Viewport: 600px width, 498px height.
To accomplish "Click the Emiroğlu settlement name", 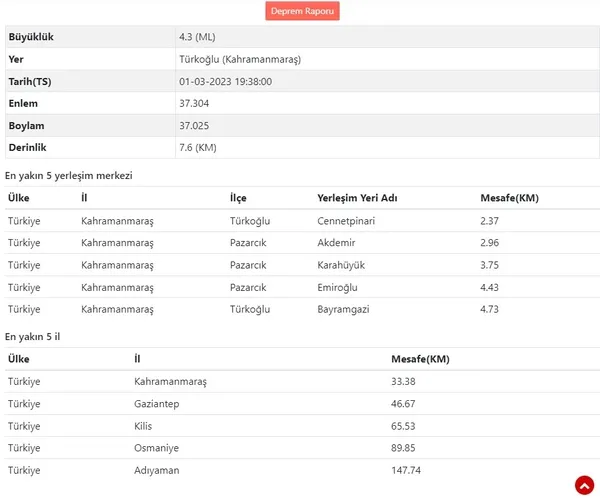I will pyautogui.click(x=339, y=287).
